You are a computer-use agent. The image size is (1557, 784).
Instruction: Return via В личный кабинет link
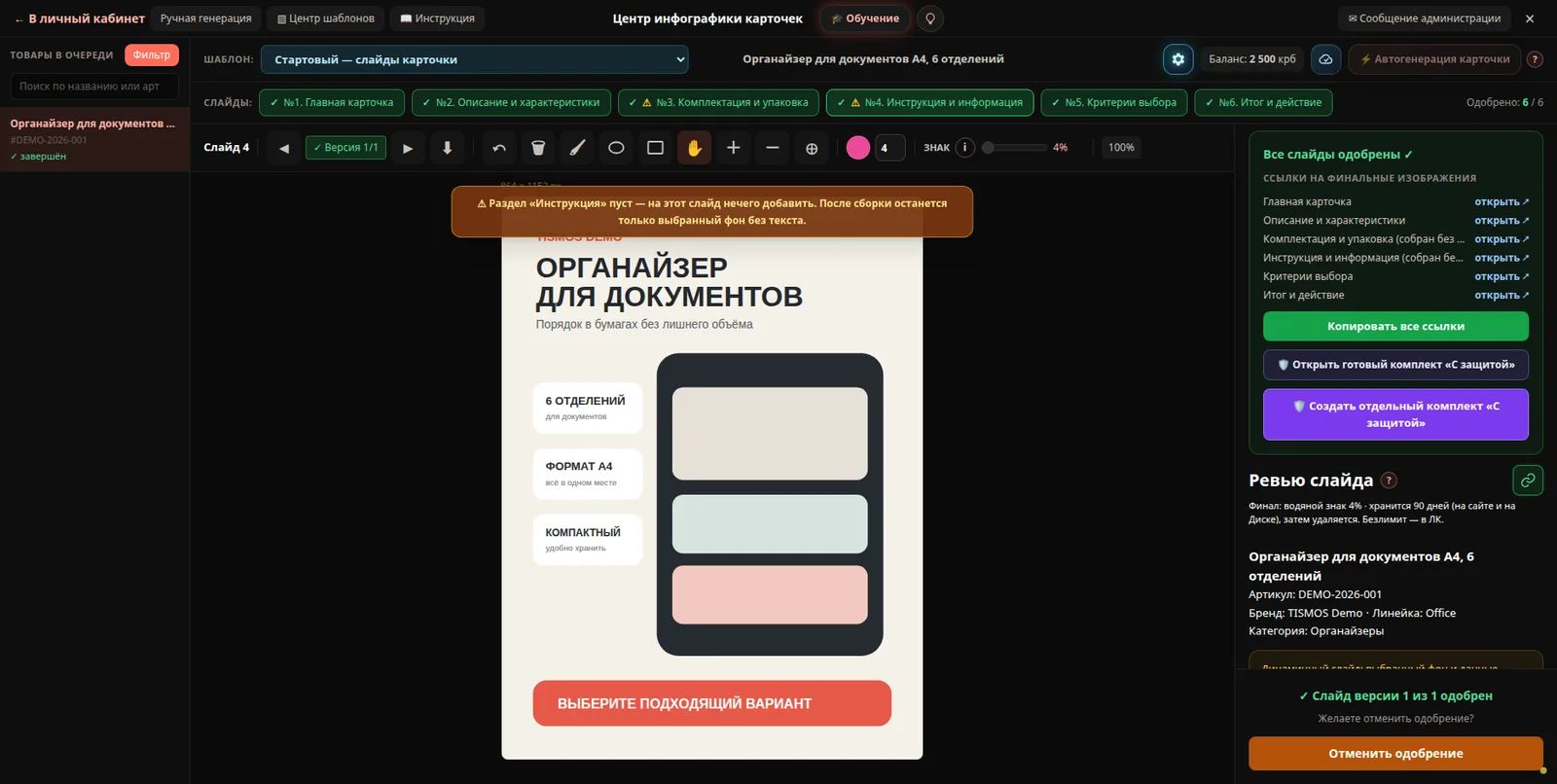(79, 18)
